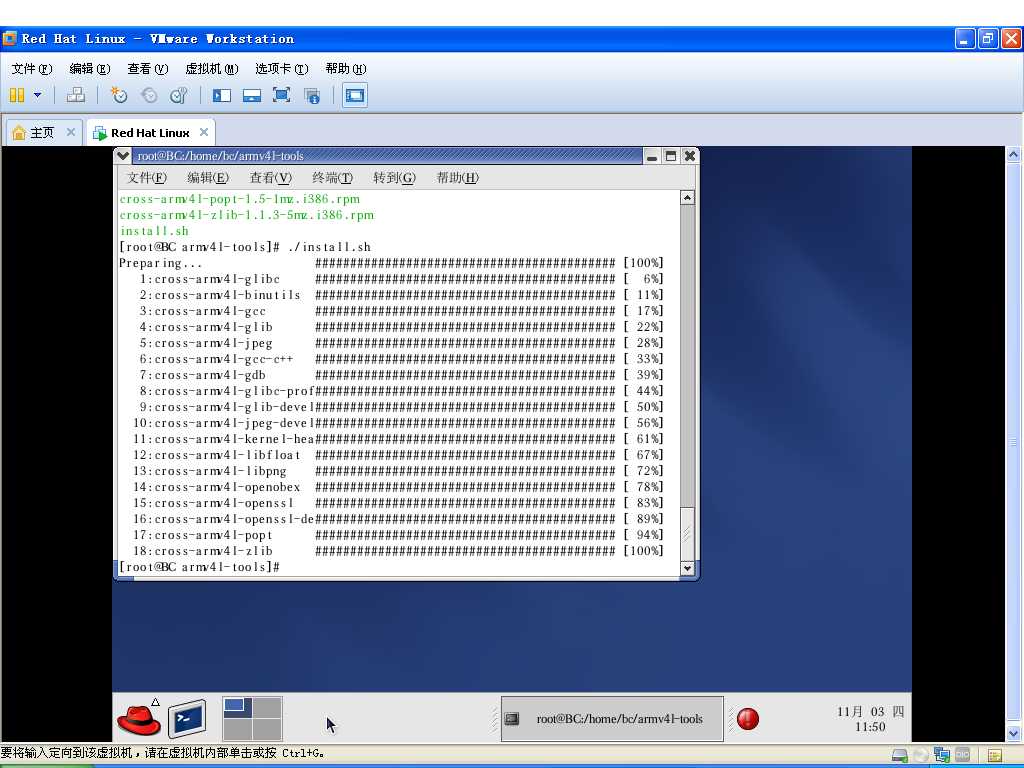The height and width of the screenshot is (768, 1024).
Task: Toggle the sidebar library view icon
Action: coord(222,95)
